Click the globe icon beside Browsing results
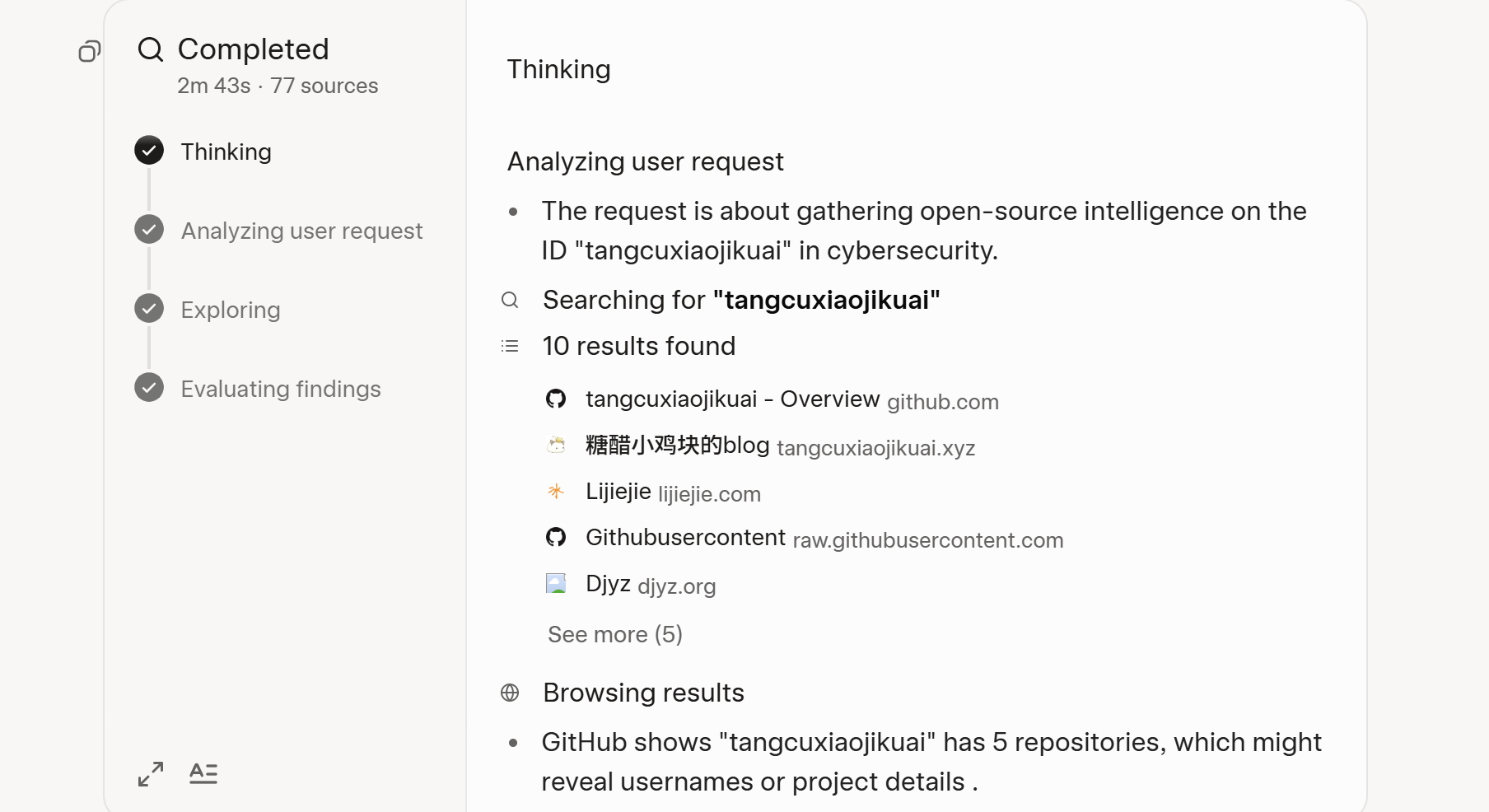Image resolution: width=1489 pixels, height=812 pixels. pyautogui.click(x=510, y=693)
